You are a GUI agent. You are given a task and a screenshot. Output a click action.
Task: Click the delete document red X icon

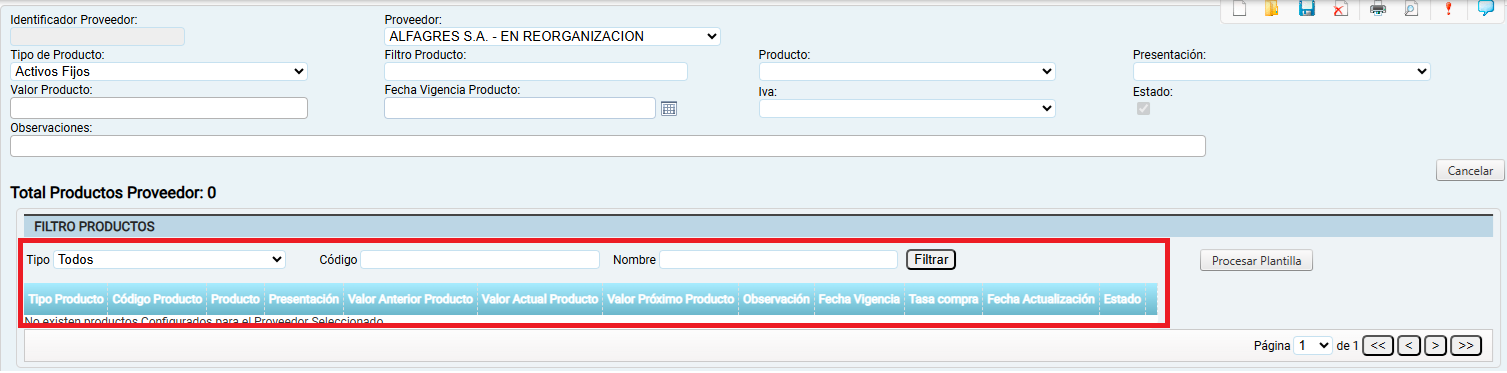pos(1340,9)
